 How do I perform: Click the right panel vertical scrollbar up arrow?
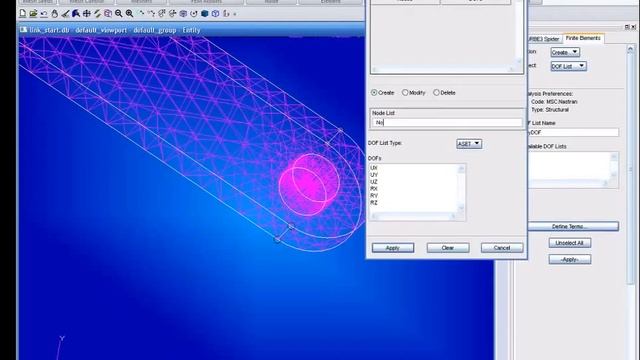(630, 49)
